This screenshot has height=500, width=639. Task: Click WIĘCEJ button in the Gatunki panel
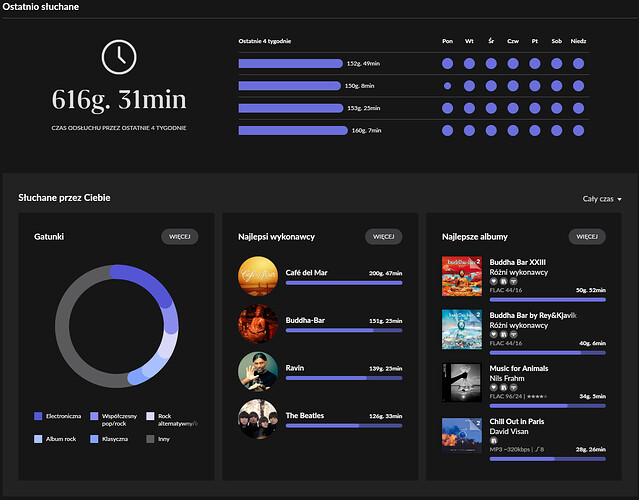pos(180,237)
